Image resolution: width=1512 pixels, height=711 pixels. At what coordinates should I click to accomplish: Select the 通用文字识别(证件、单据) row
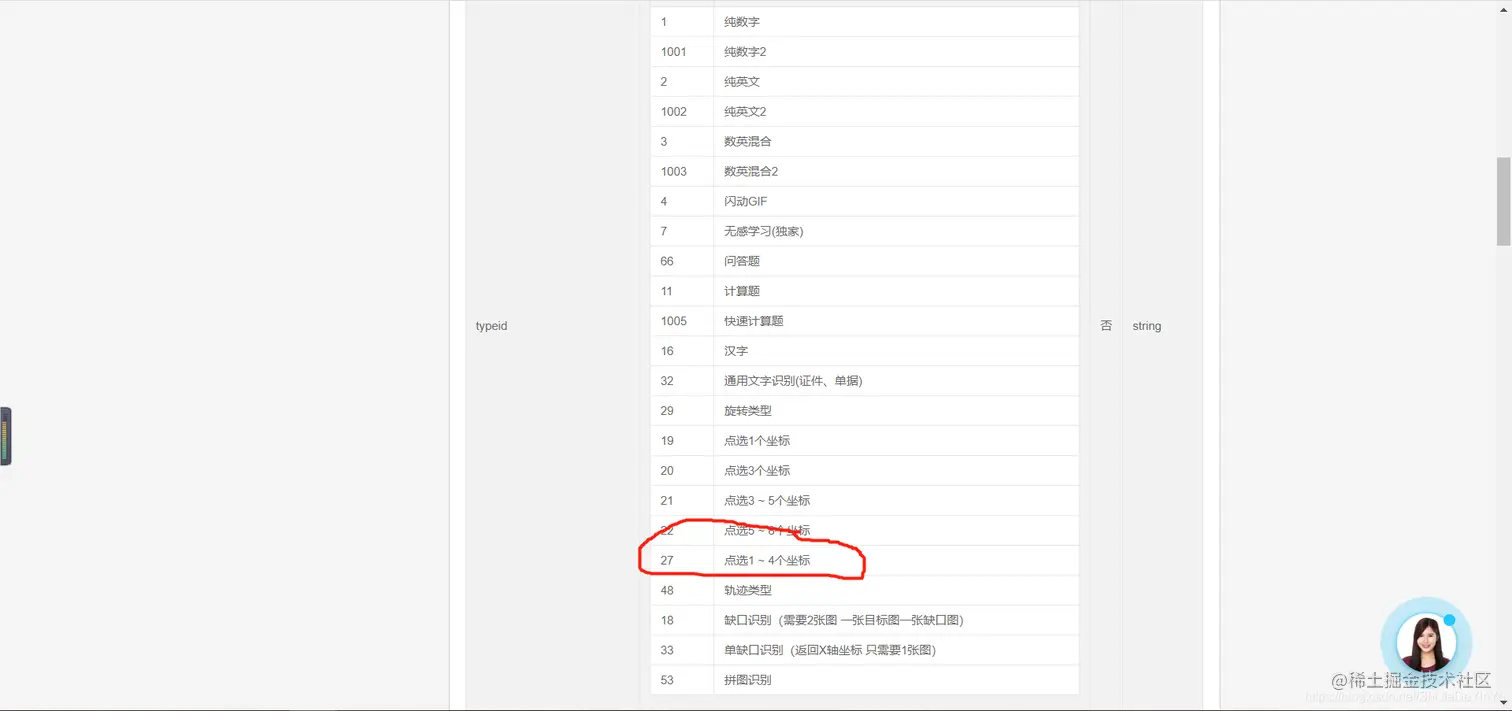(793, 381)
